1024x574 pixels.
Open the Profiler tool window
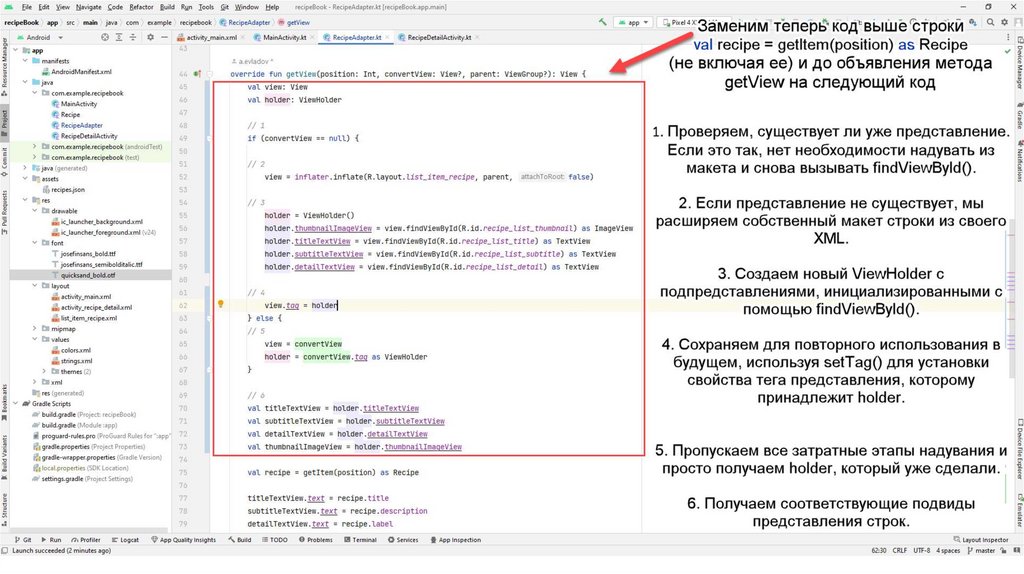click(86, 540)
